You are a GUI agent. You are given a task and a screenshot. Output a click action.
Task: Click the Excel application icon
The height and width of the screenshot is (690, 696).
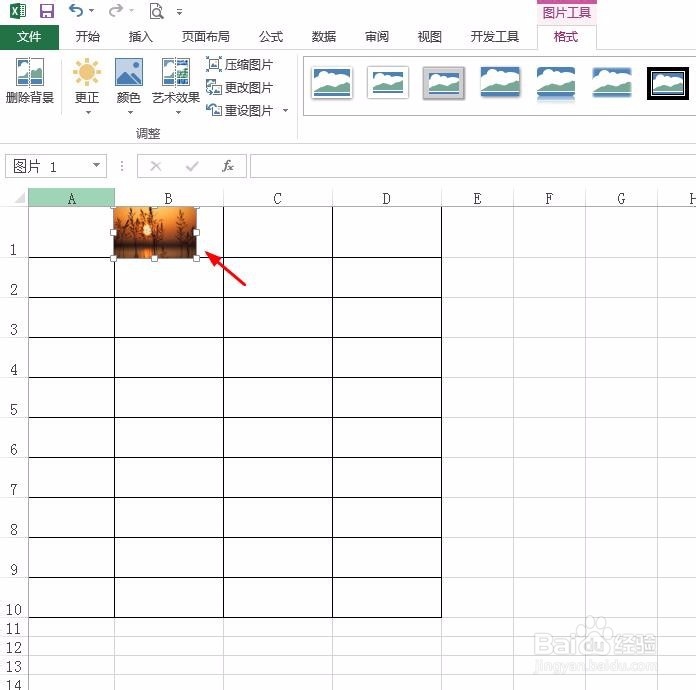pyautogui.click(x=18, y=11)
